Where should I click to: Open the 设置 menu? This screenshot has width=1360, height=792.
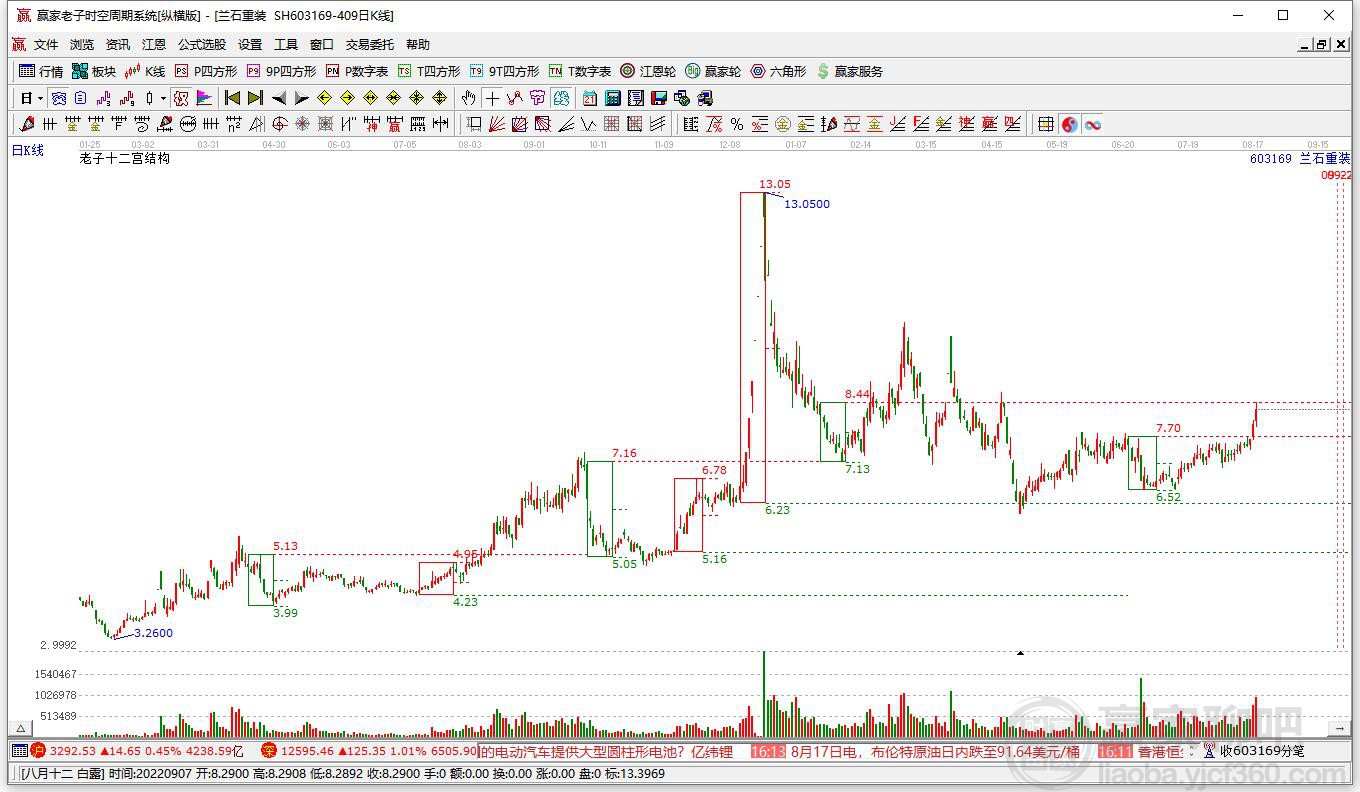pyautogui.click(x=250, y=45)
